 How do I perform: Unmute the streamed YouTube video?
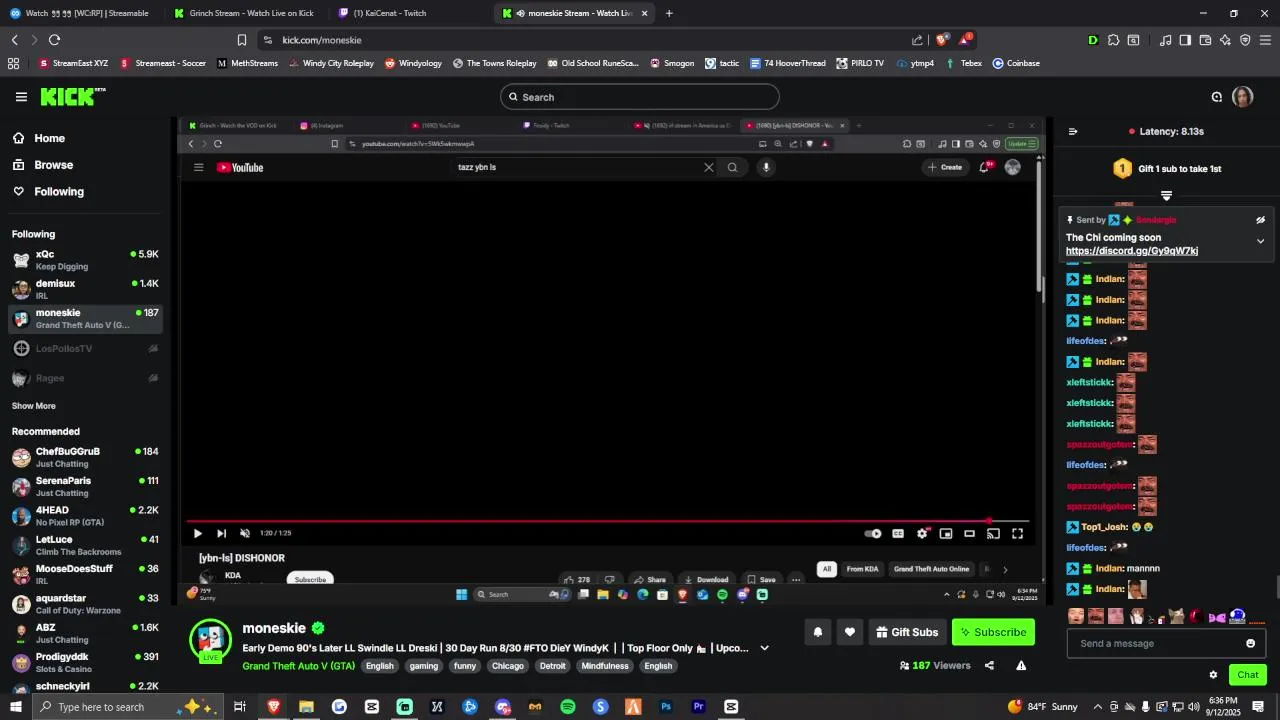(x=245, y=534)
